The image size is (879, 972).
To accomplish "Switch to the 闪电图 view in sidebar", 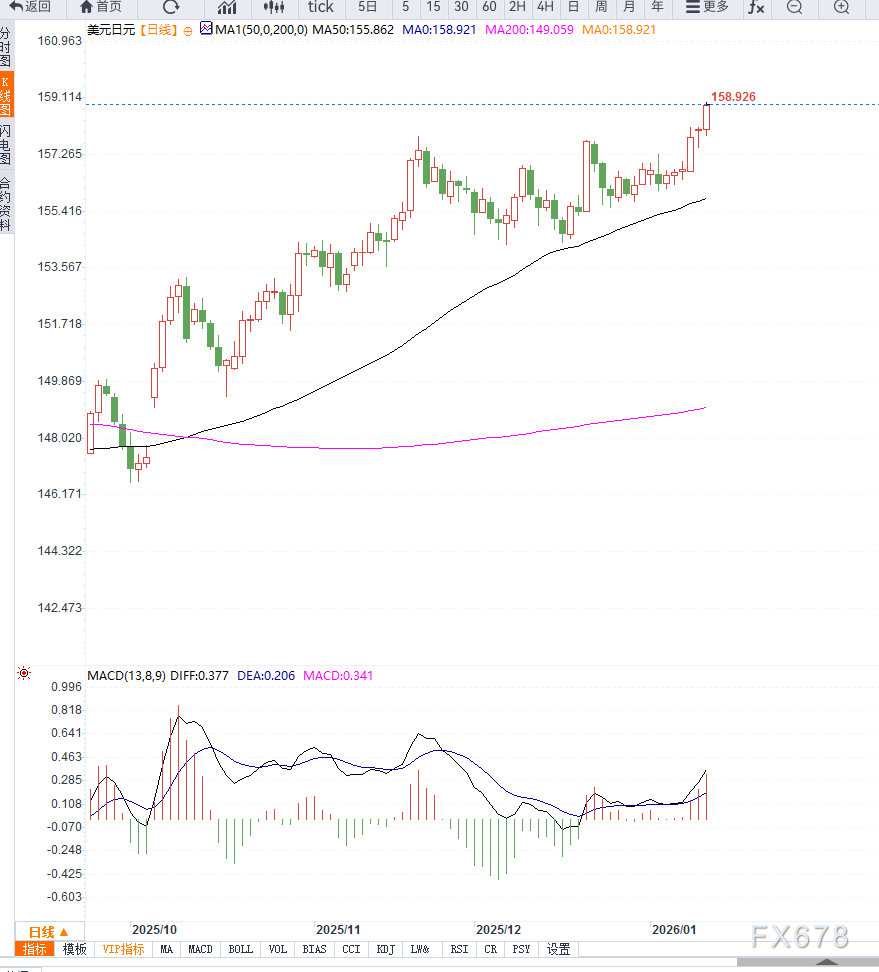I will pyautogui.click(x=6, y=145).
